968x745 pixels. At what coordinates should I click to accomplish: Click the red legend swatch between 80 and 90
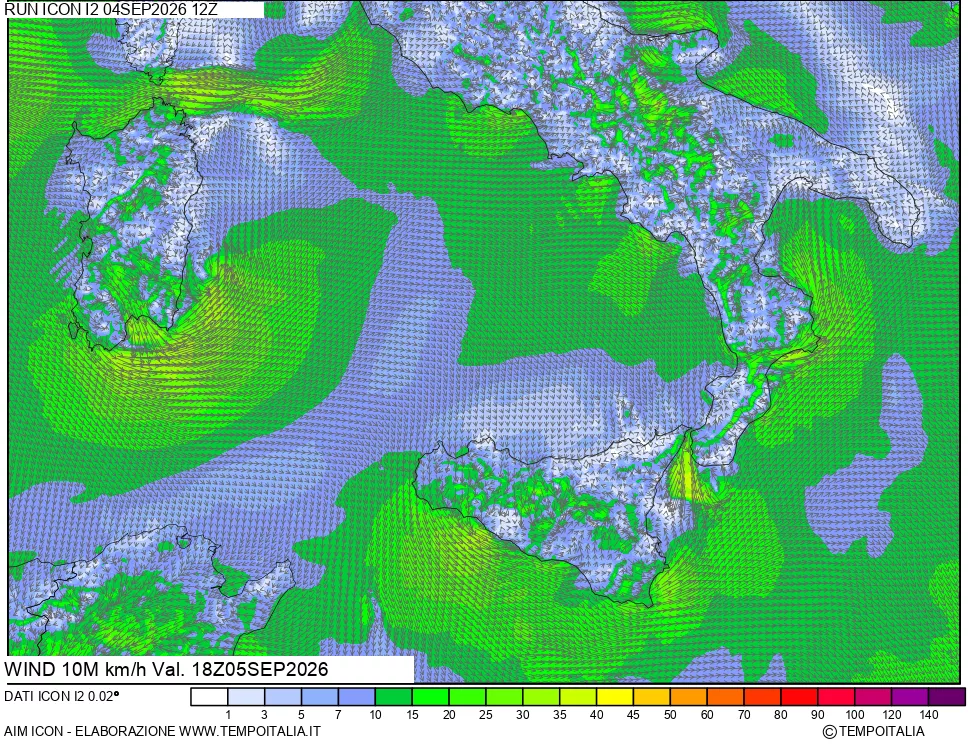coord(799,697)
